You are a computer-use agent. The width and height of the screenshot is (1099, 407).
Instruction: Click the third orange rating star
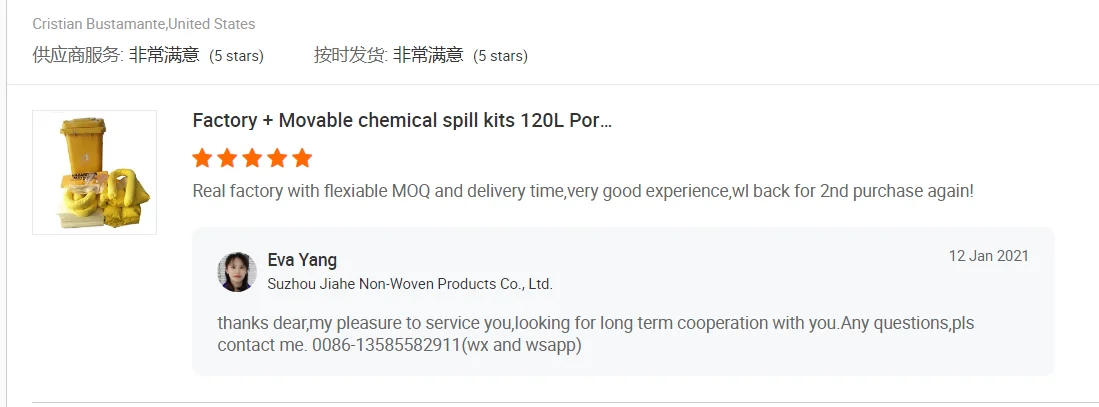[252, 158]
